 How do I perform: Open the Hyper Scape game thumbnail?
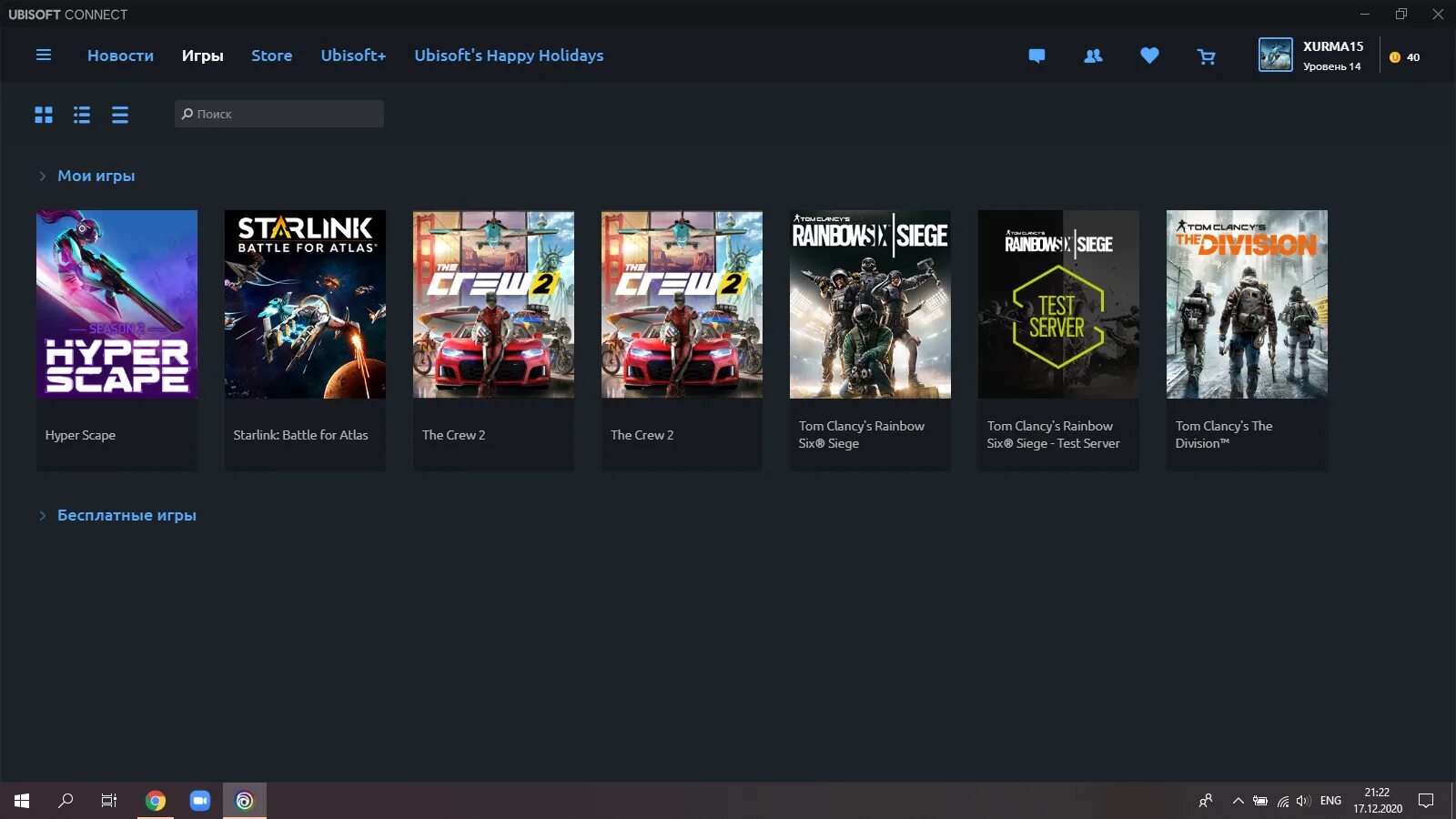tap(116, 304)
